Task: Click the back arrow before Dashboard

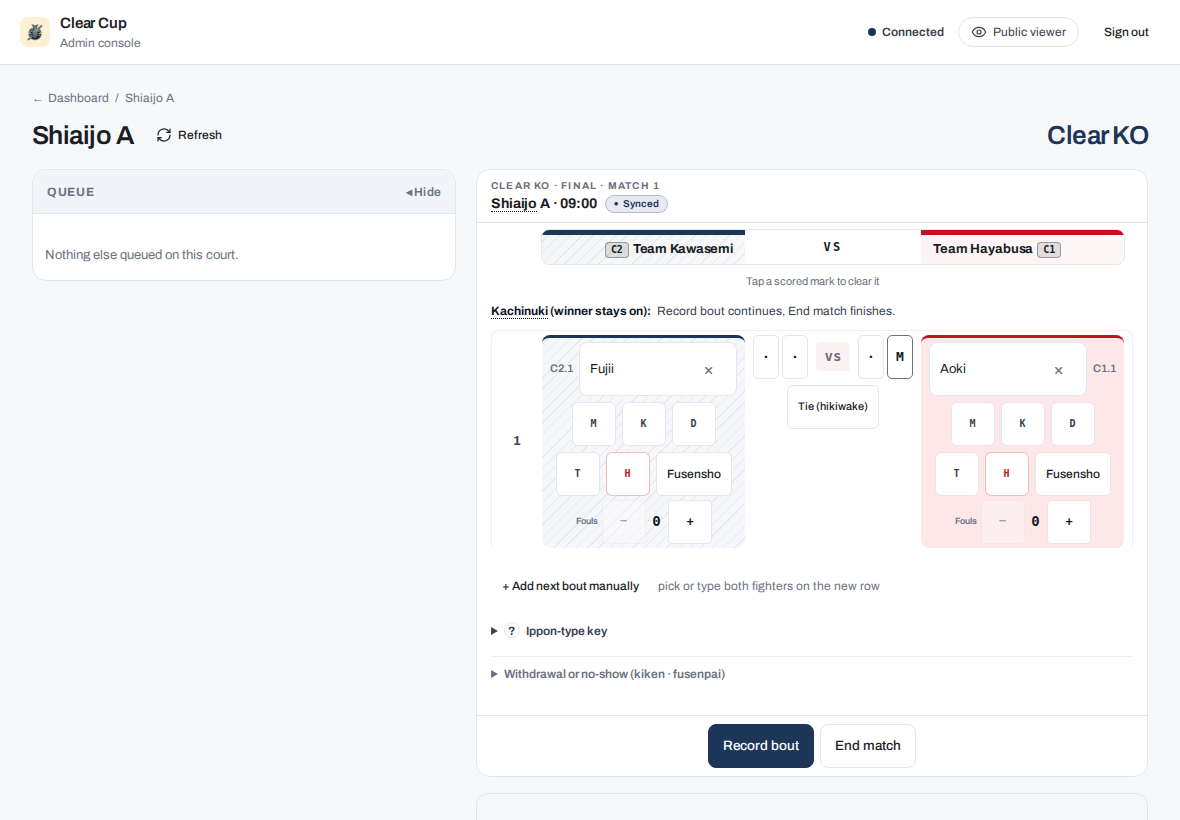Action: click(x=38, y=99)
